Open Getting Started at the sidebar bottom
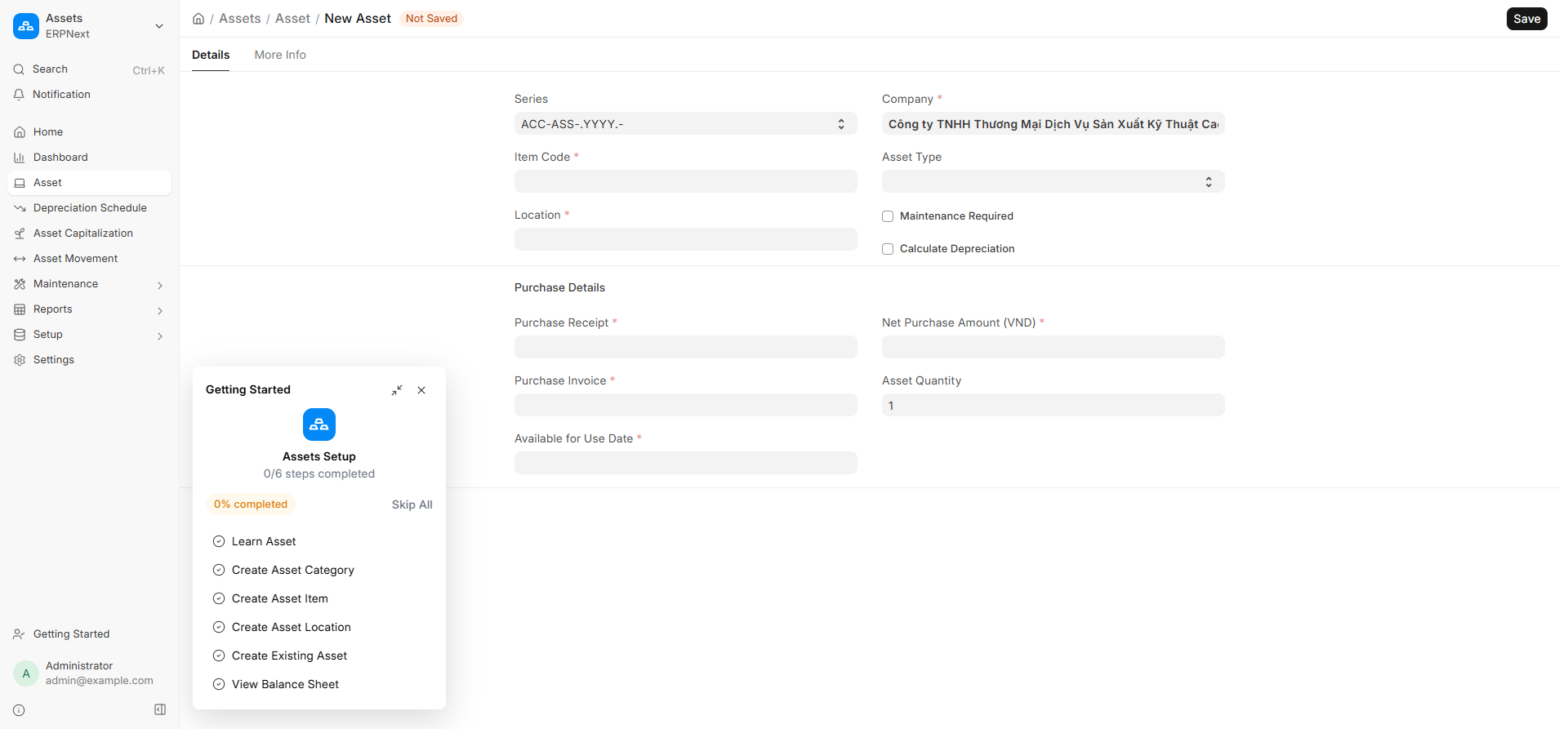This screenshot has height=729, width=1568. coord(89,634)
